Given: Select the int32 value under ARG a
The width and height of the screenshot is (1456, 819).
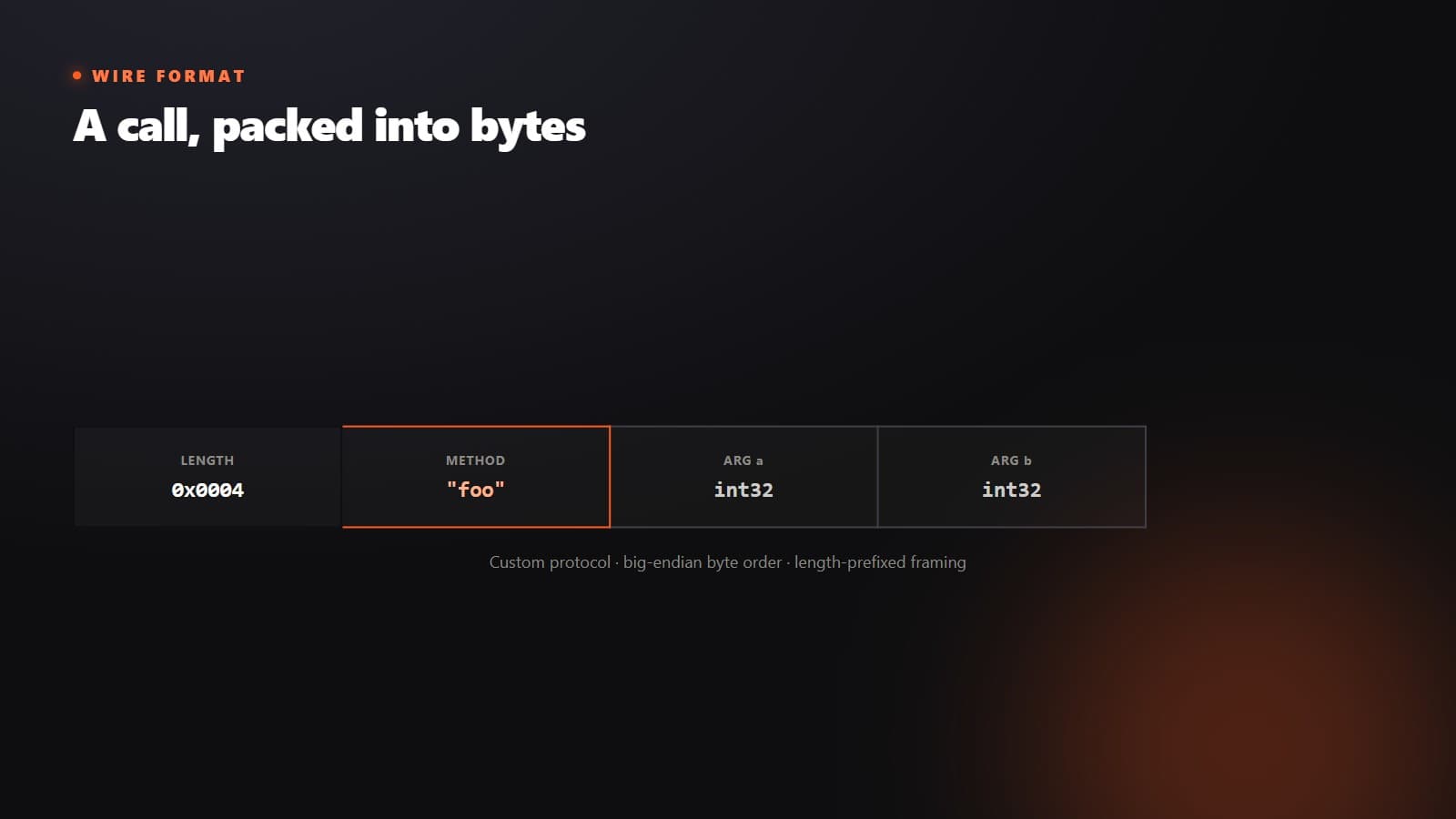Looking at the screenshot, I should coord(743,490).
